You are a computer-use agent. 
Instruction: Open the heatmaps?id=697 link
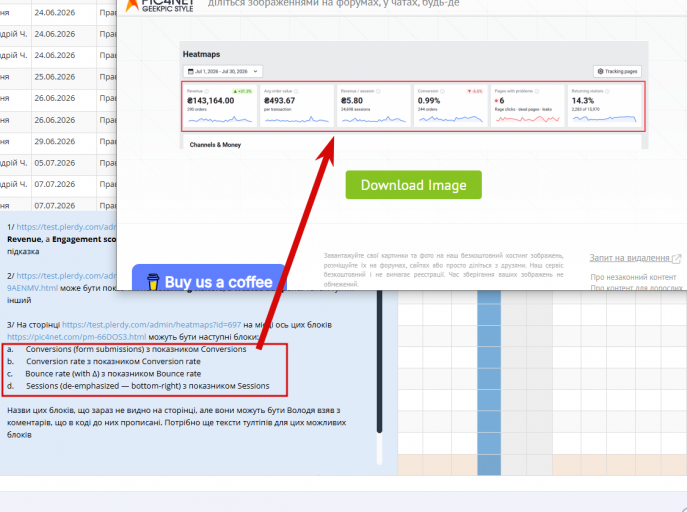pyautogui.click(x=151, y=325)
